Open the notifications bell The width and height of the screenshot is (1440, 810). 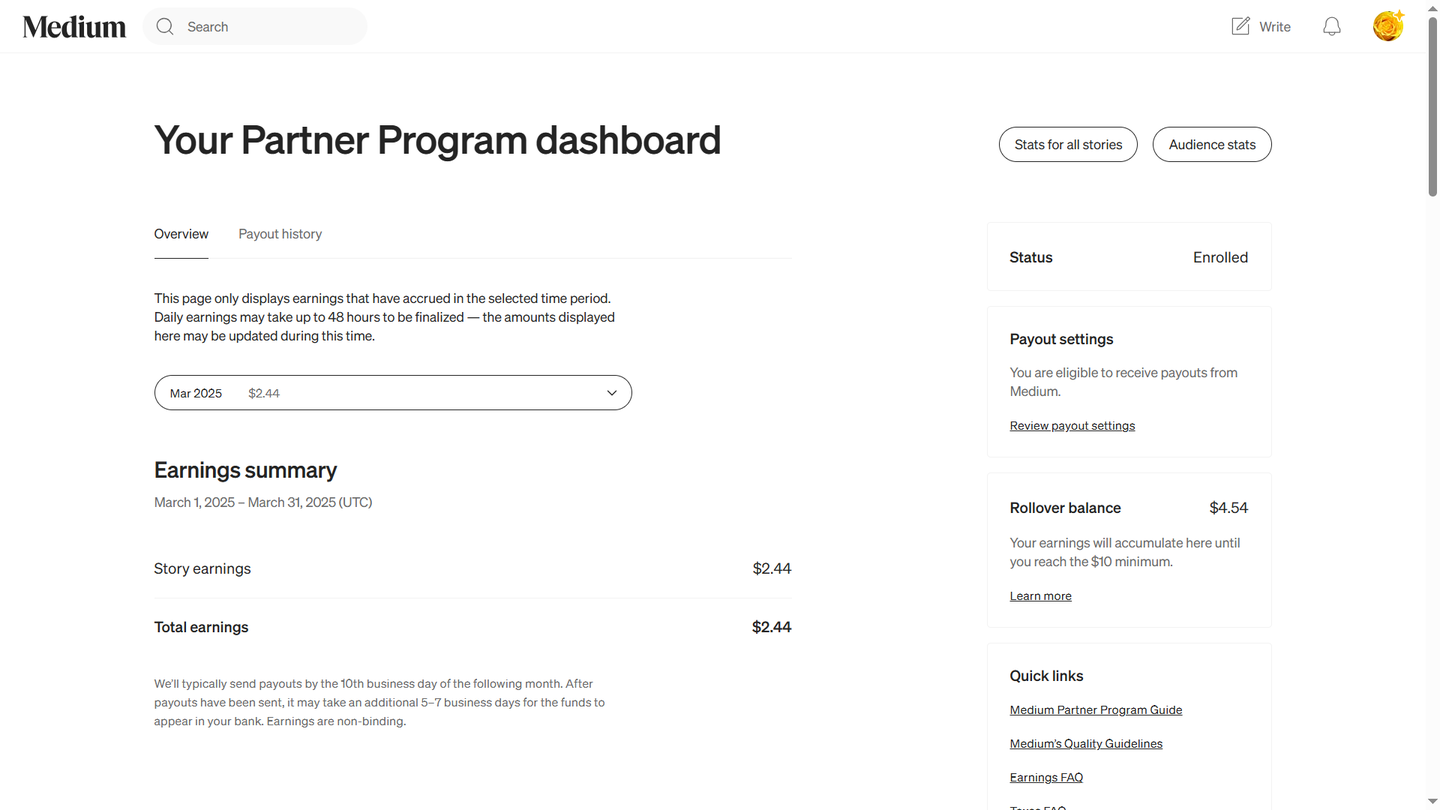(x=1331, y=27)
